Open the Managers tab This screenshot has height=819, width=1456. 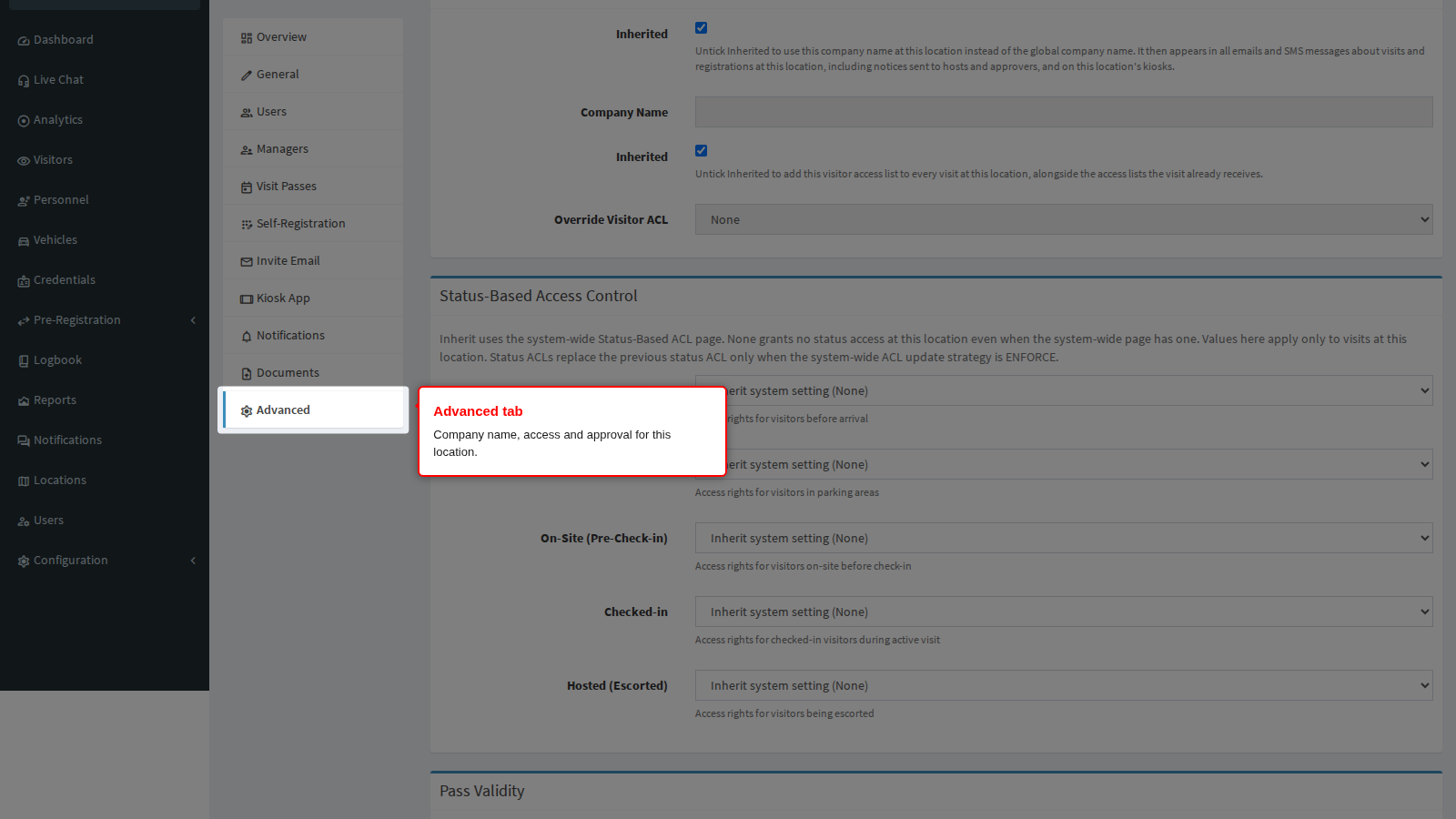313,149
